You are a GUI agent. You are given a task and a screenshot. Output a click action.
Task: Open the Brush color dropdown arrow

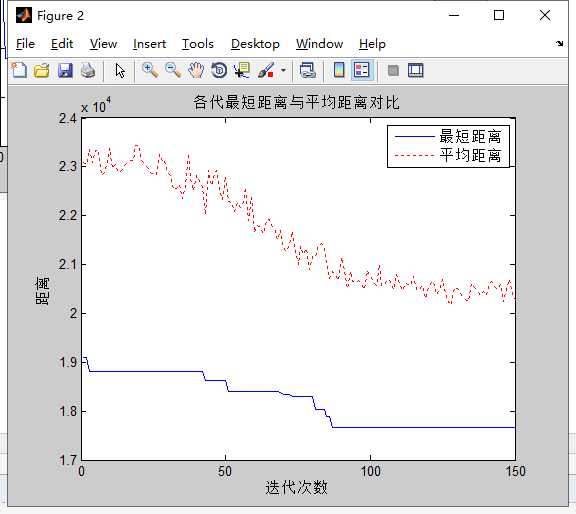(283, 70)
